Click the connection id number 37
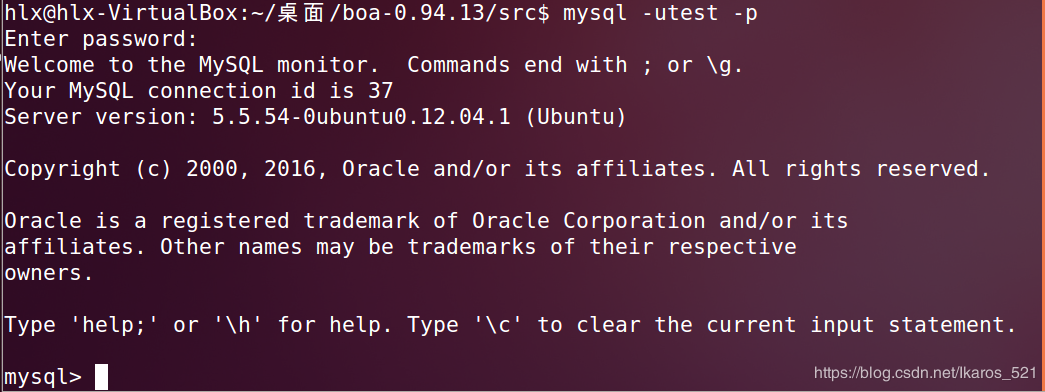 click(x=381, y=91)
